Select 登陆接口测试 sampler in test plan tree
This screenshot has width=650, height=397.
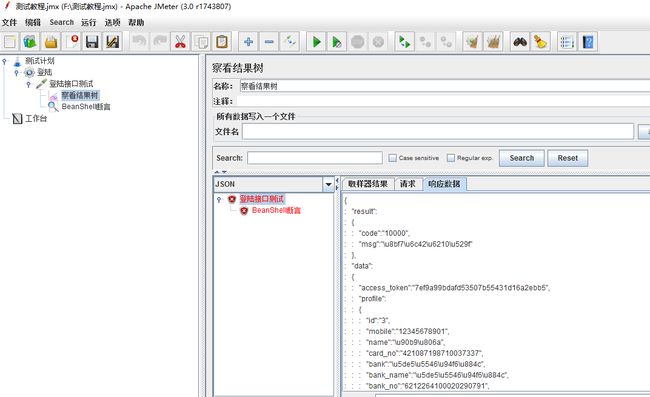coord(71,84)
